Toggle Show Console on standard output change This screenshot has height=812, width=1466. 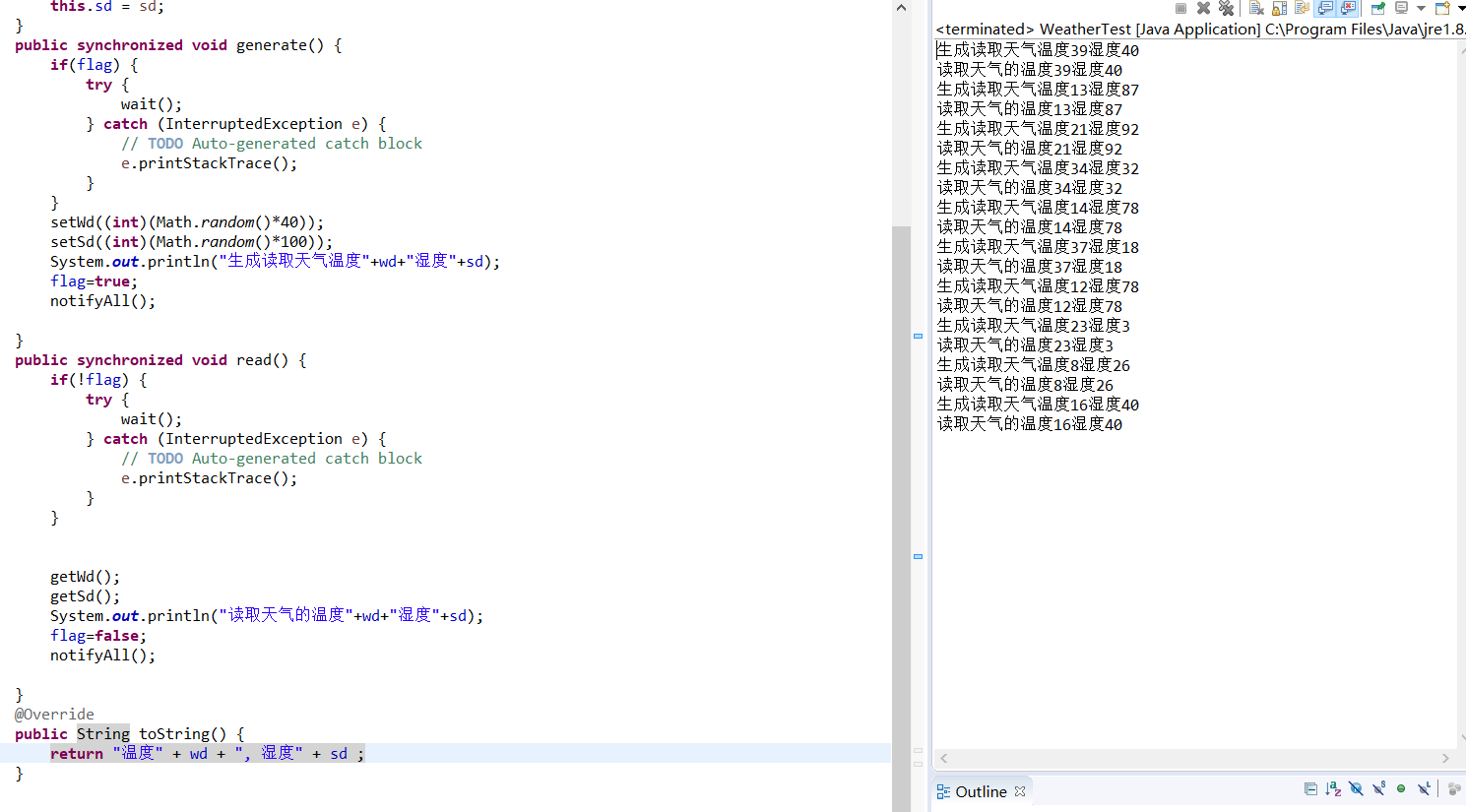point(1324,8)
